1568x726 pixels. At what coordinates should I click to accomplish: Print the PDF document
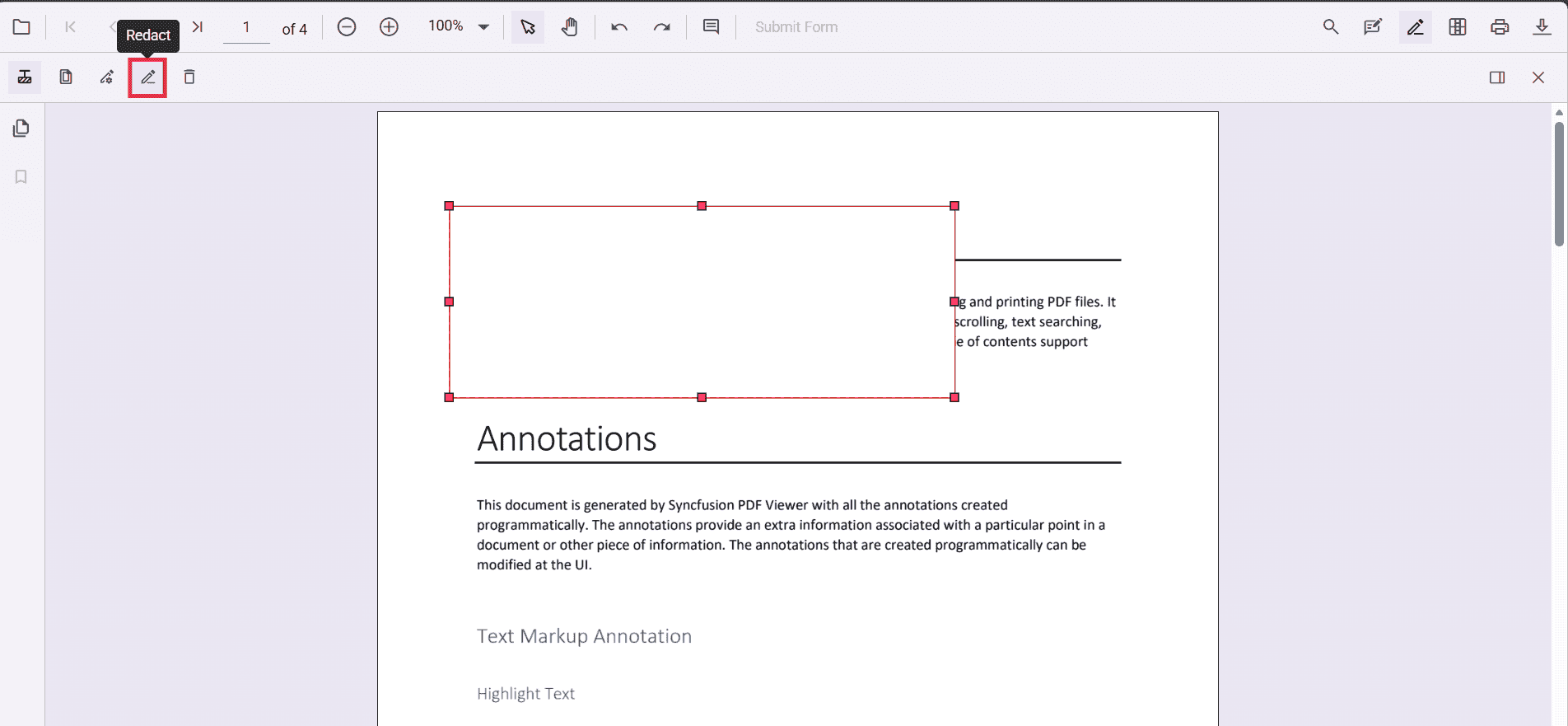click(x=1499, y=27)
